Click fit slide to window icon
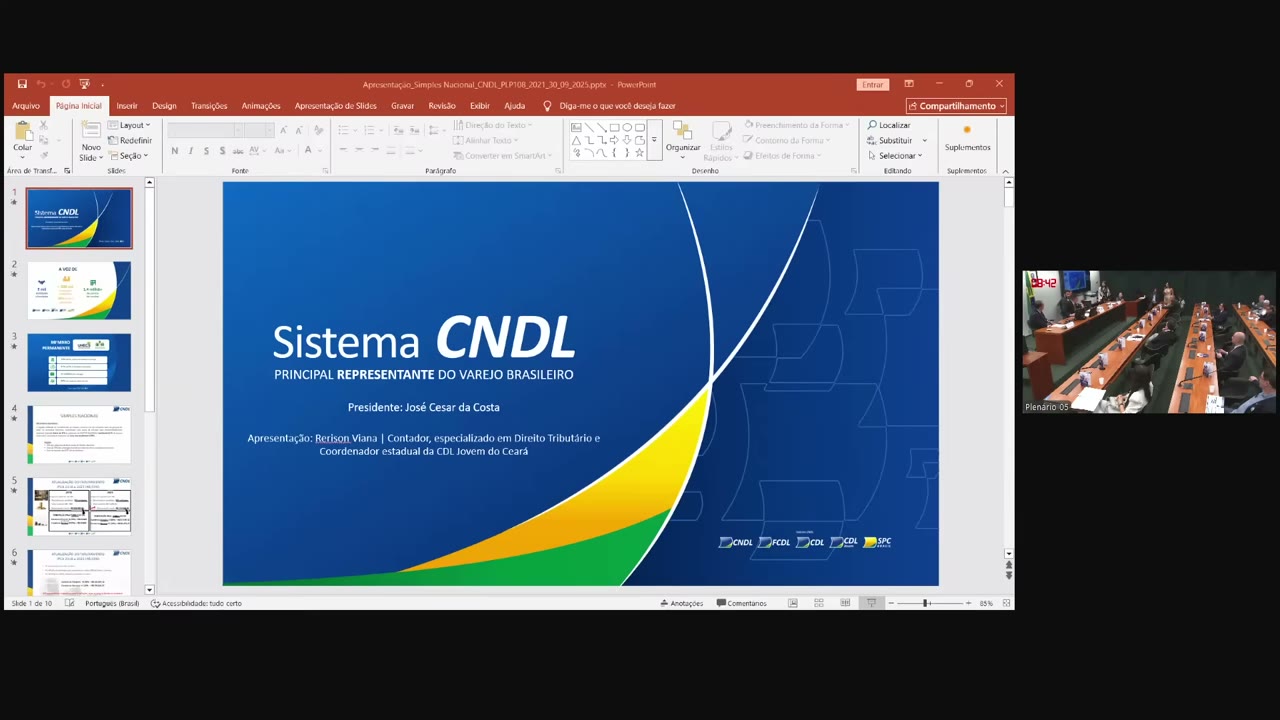Viewport: 1280px width, 720px height. pos(1006,603)
